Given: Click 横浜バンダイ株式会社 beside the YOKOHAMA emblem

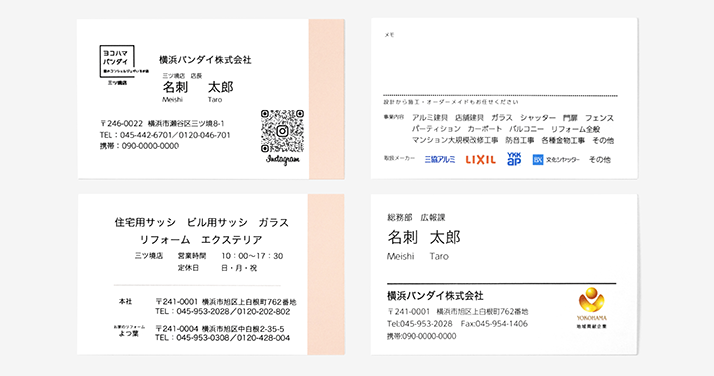Looking at the screenshot, I should pos(435,296).
